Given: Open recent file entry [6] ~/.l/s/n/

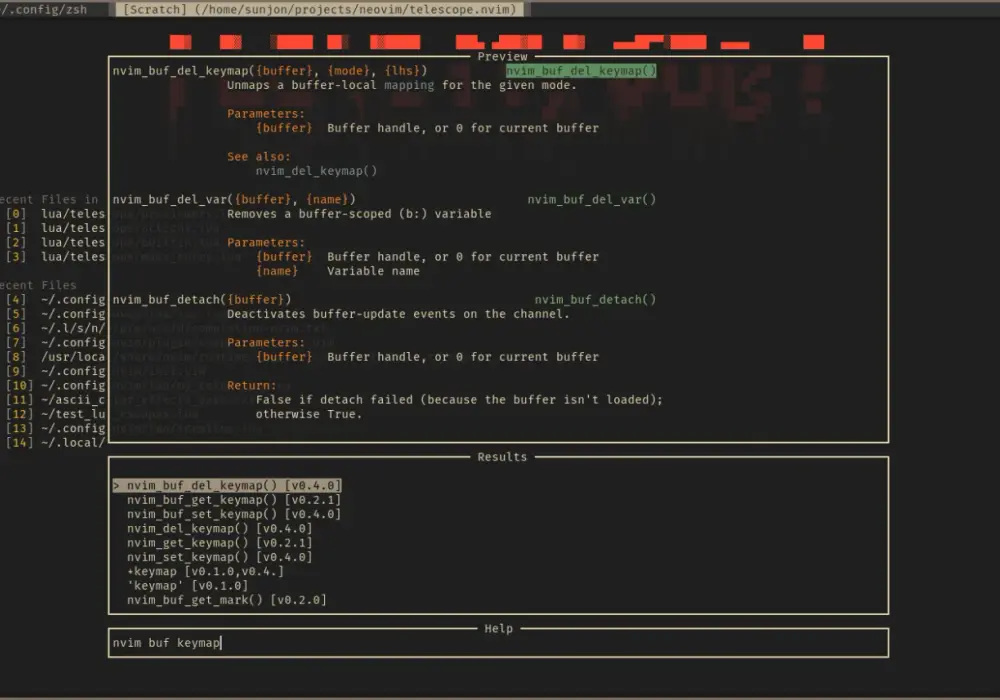Looking at the screenshot, I should click(55, 328).
